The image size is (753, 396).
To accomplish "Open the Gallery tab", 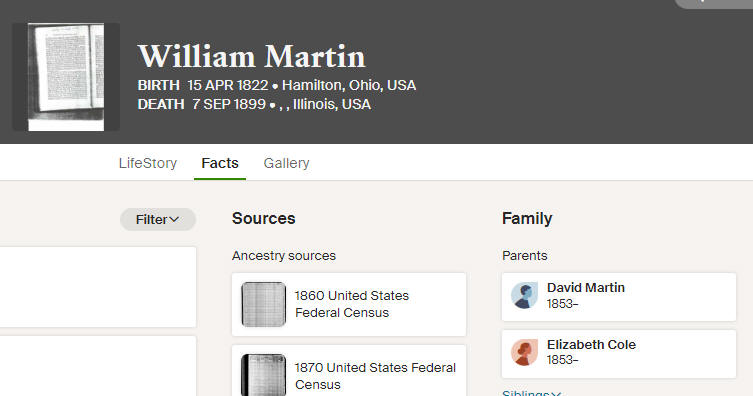I will 286,163.
